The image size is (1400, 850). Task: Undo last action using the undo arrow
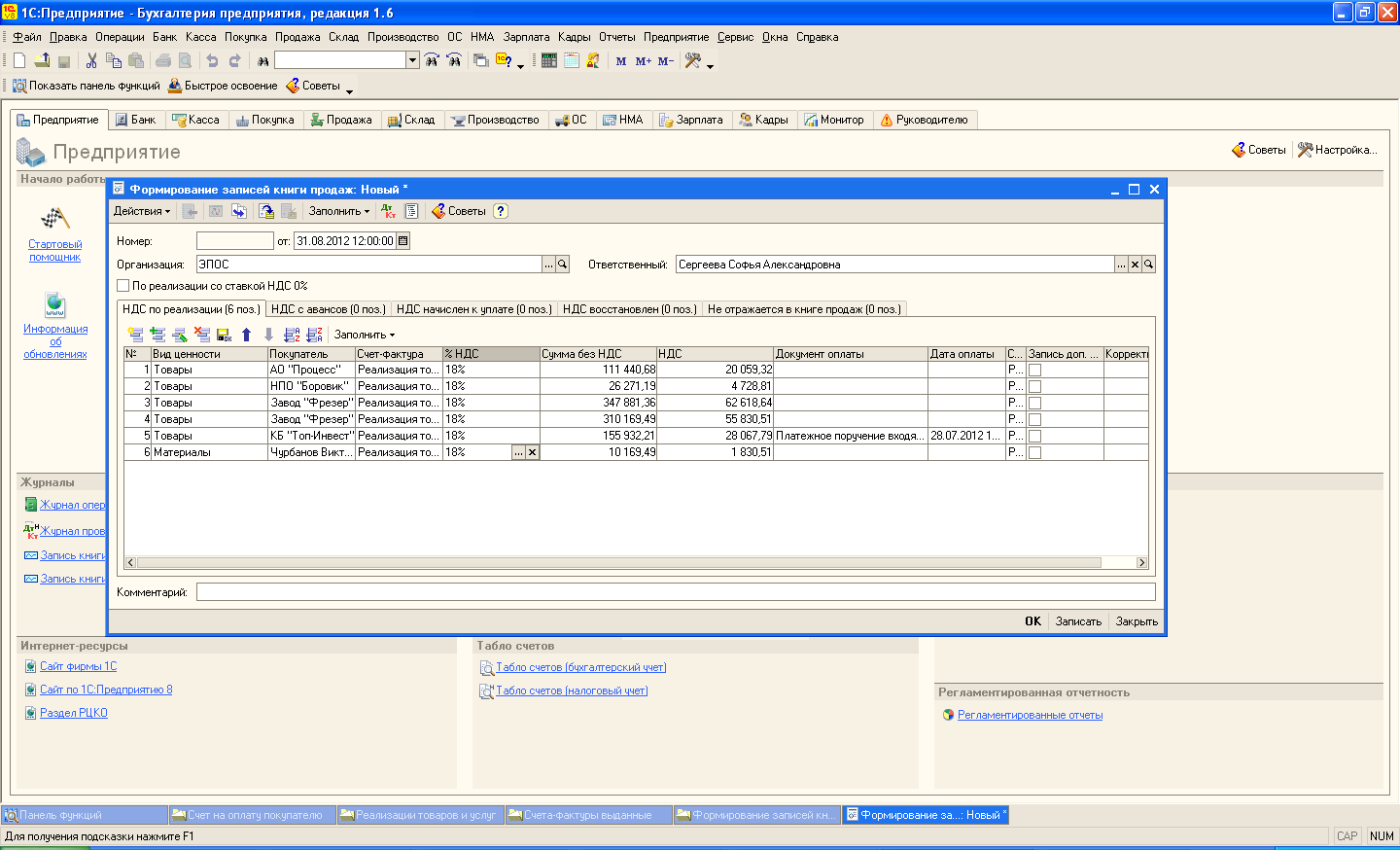[212, 60]
